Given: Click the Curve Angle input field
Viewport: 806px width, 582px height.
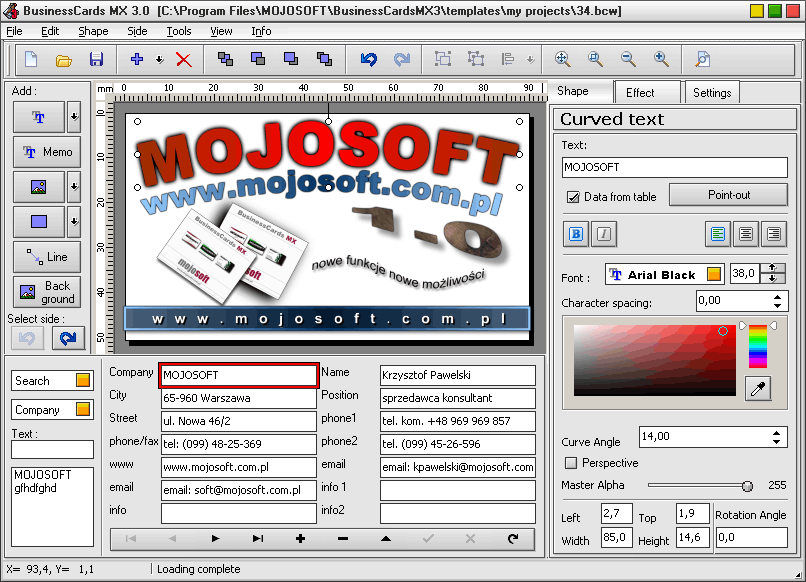Looking at the screenshot, I should [712, 437].
